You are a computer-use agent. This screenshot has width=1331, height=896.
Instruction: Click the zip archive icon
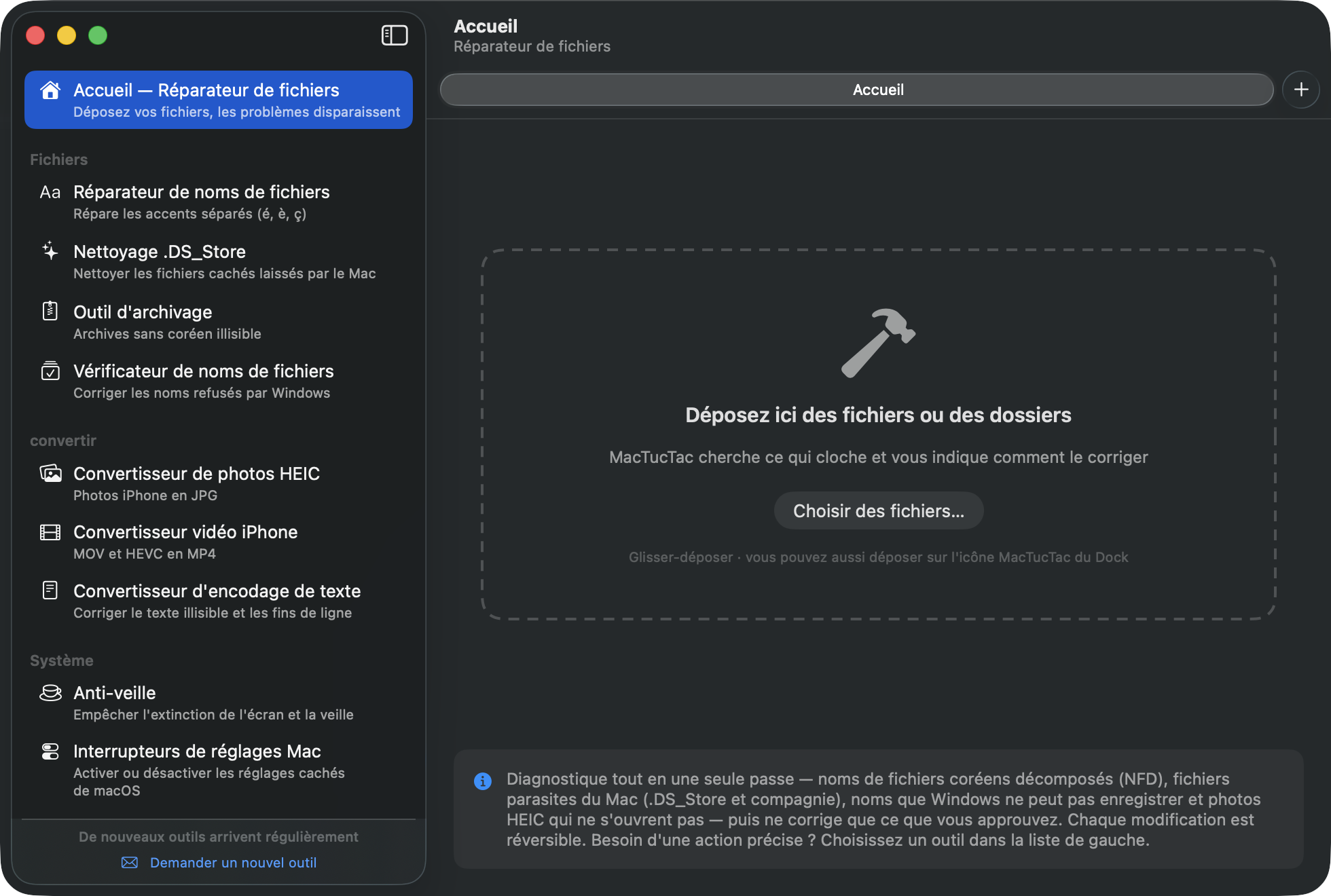click(x=50, y=311)
